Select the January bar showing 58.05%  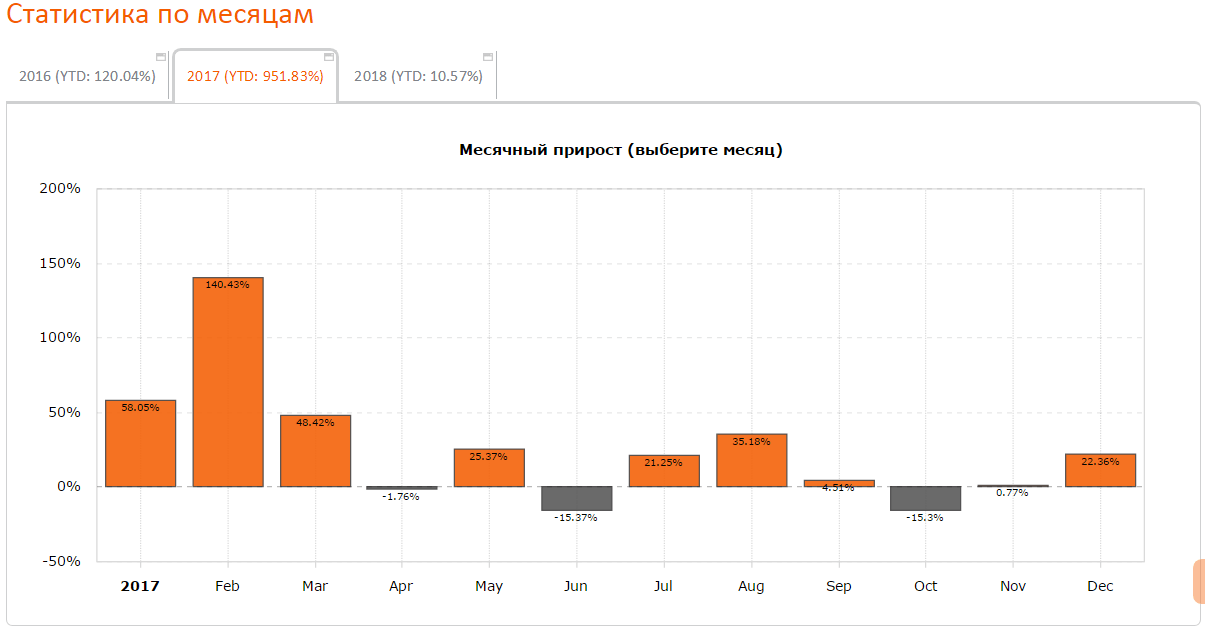[x=140, y=444]
